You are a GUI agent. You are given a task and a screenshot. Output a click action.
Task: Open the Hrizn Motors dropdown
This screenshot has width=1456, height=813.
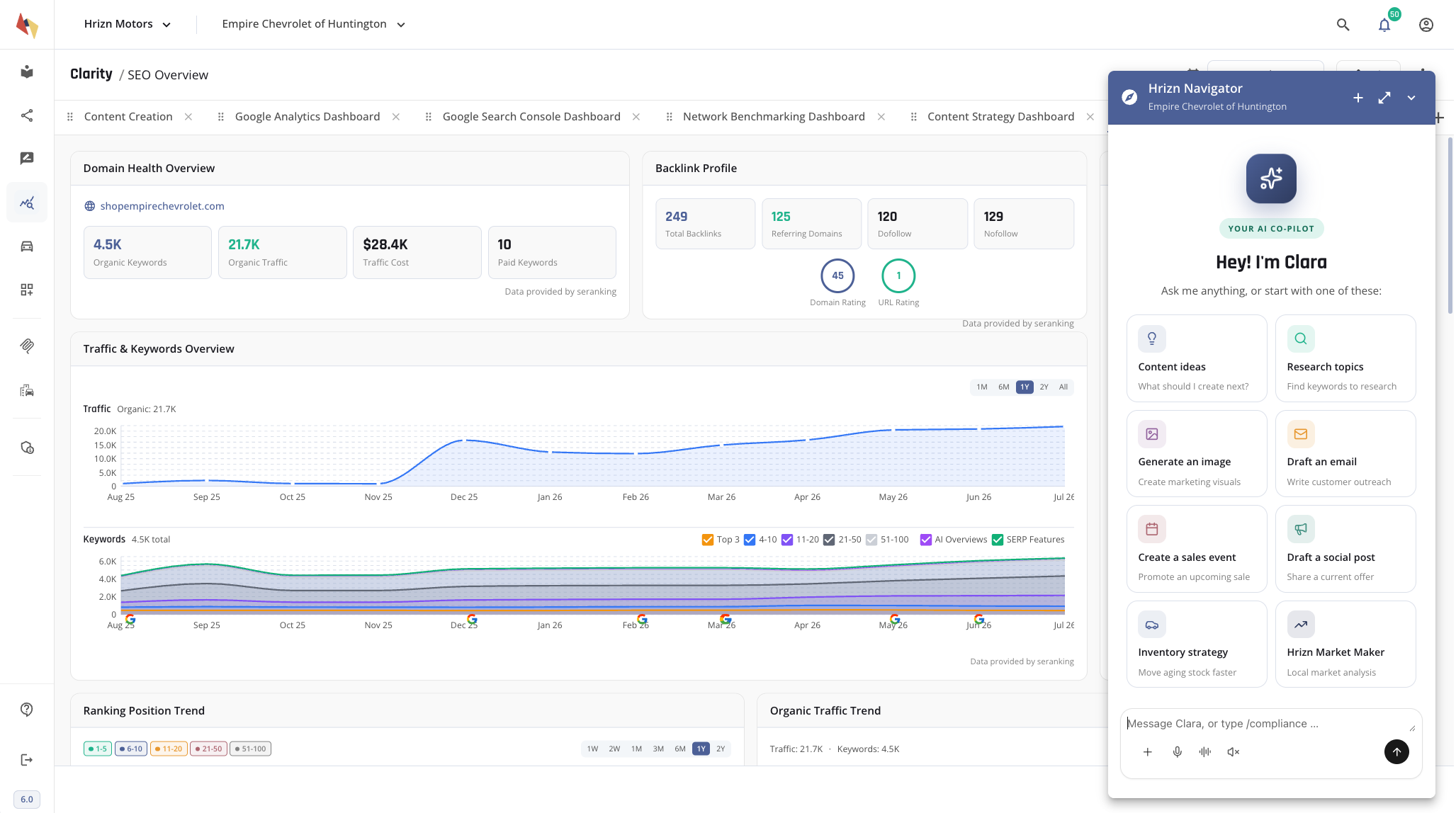[128, 24]
